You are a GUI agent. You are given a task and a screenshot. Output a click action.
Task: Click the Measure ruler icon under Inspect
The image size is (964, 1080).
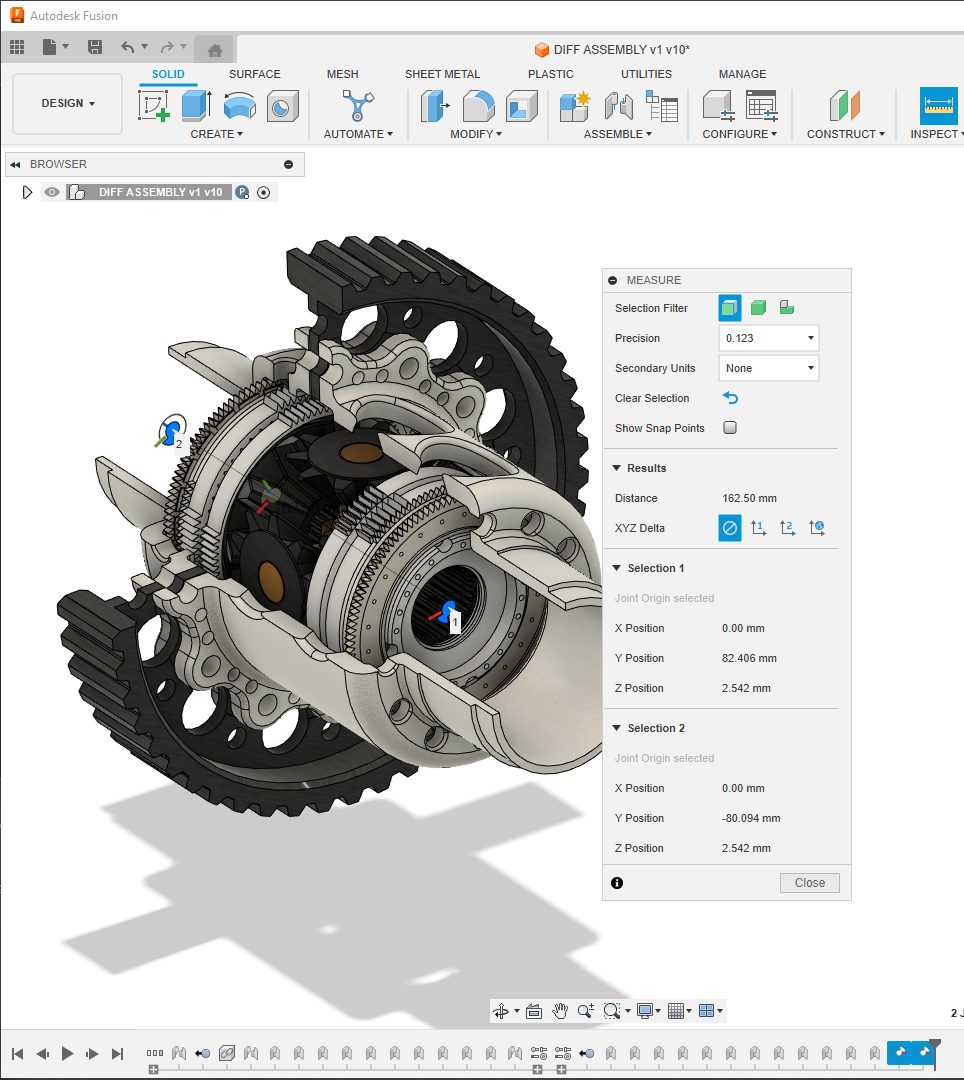[x=938, y=105]
